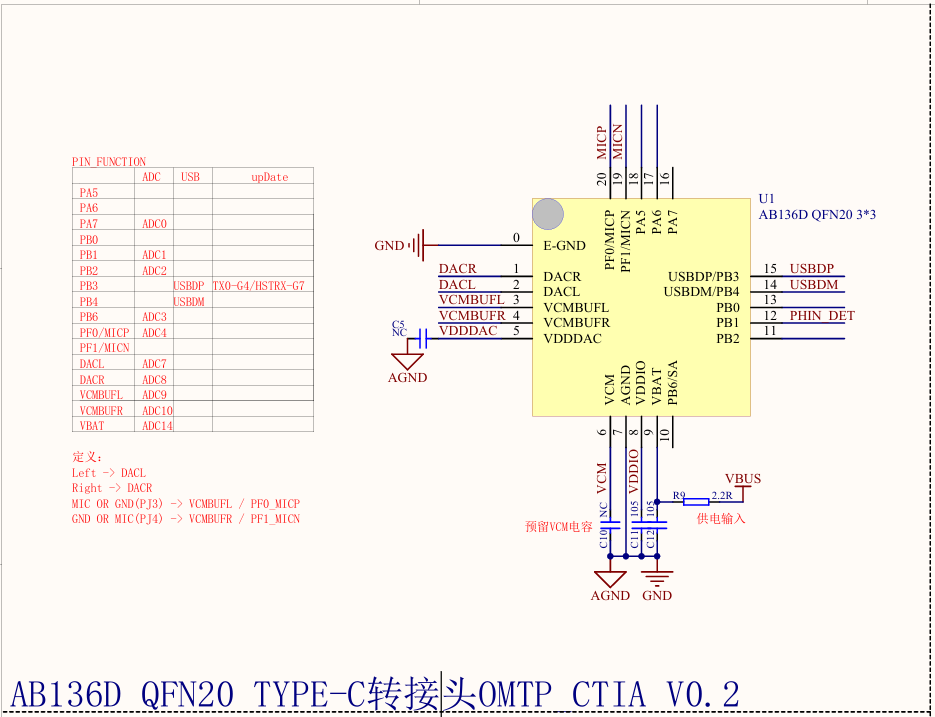Click the PIN_FUNCTION table title

click(109, 162)
